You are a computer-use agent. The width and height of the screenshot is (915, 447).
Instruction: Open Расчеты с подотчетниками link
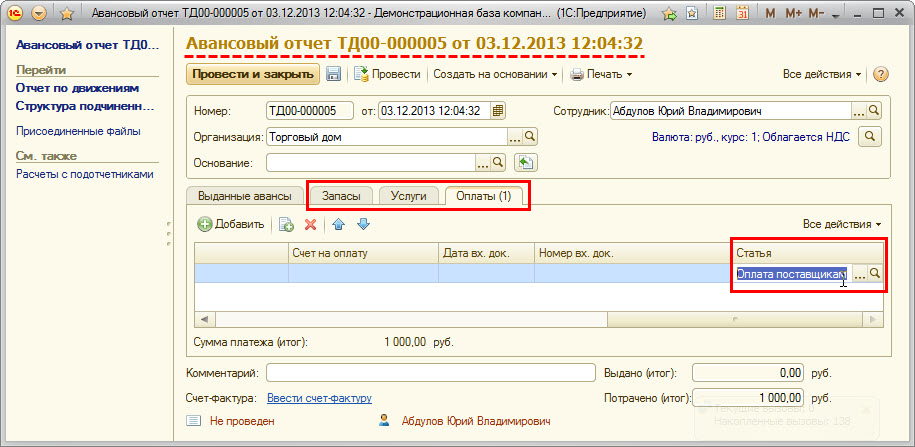click(85, 174)
